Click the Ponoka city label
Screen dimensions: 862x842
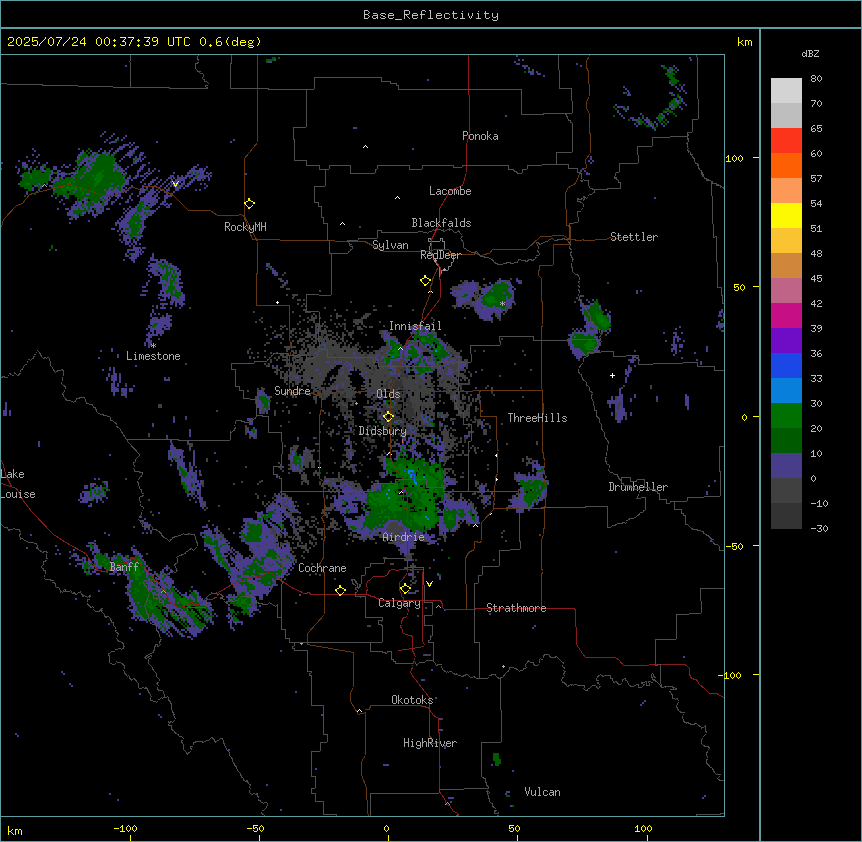click(x=480, y=136)
